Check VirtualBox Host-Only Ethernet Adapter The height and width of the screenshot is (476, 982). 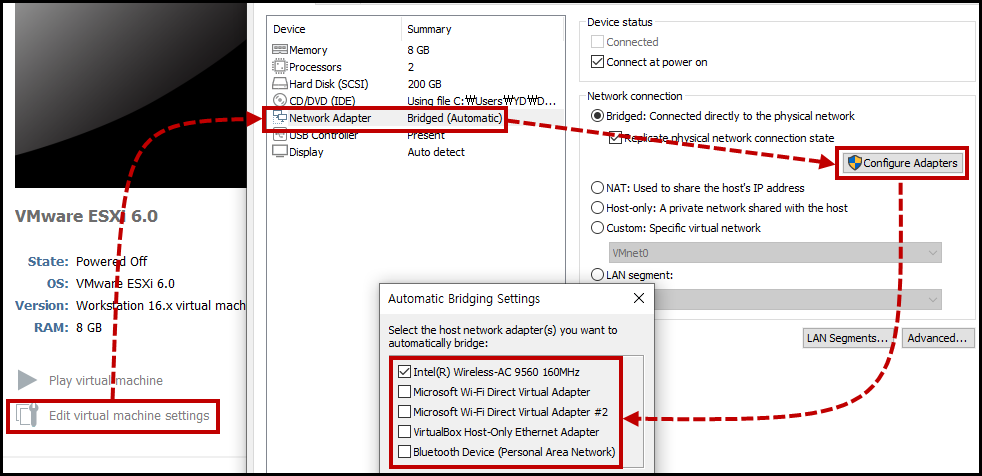click(x=405, y=432)
